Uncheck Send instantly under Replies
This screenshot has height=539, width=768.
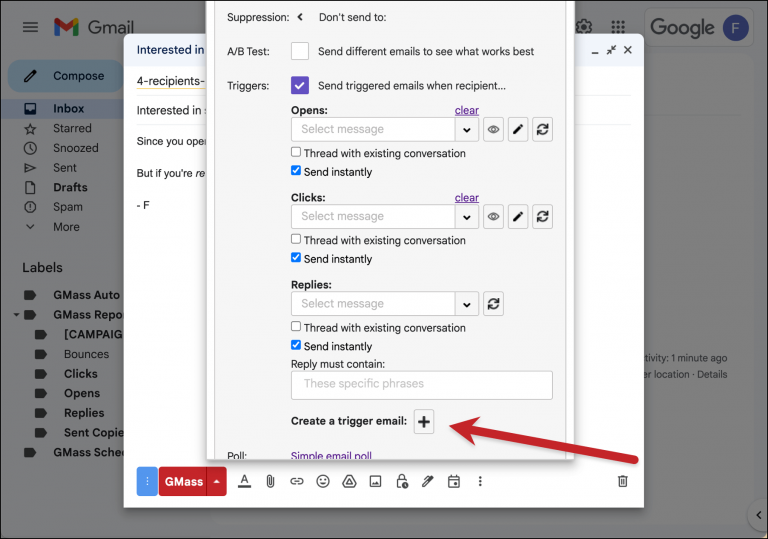pos(296,346)
